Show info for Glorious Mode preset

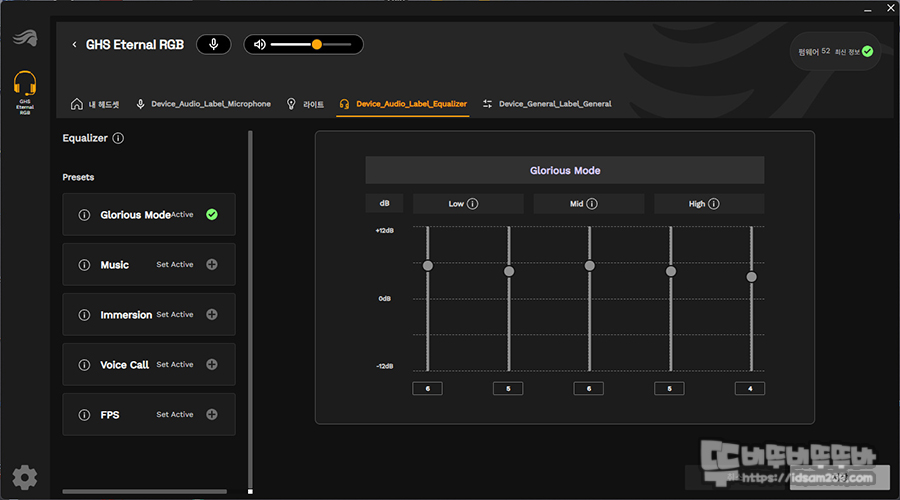(84, 215)
